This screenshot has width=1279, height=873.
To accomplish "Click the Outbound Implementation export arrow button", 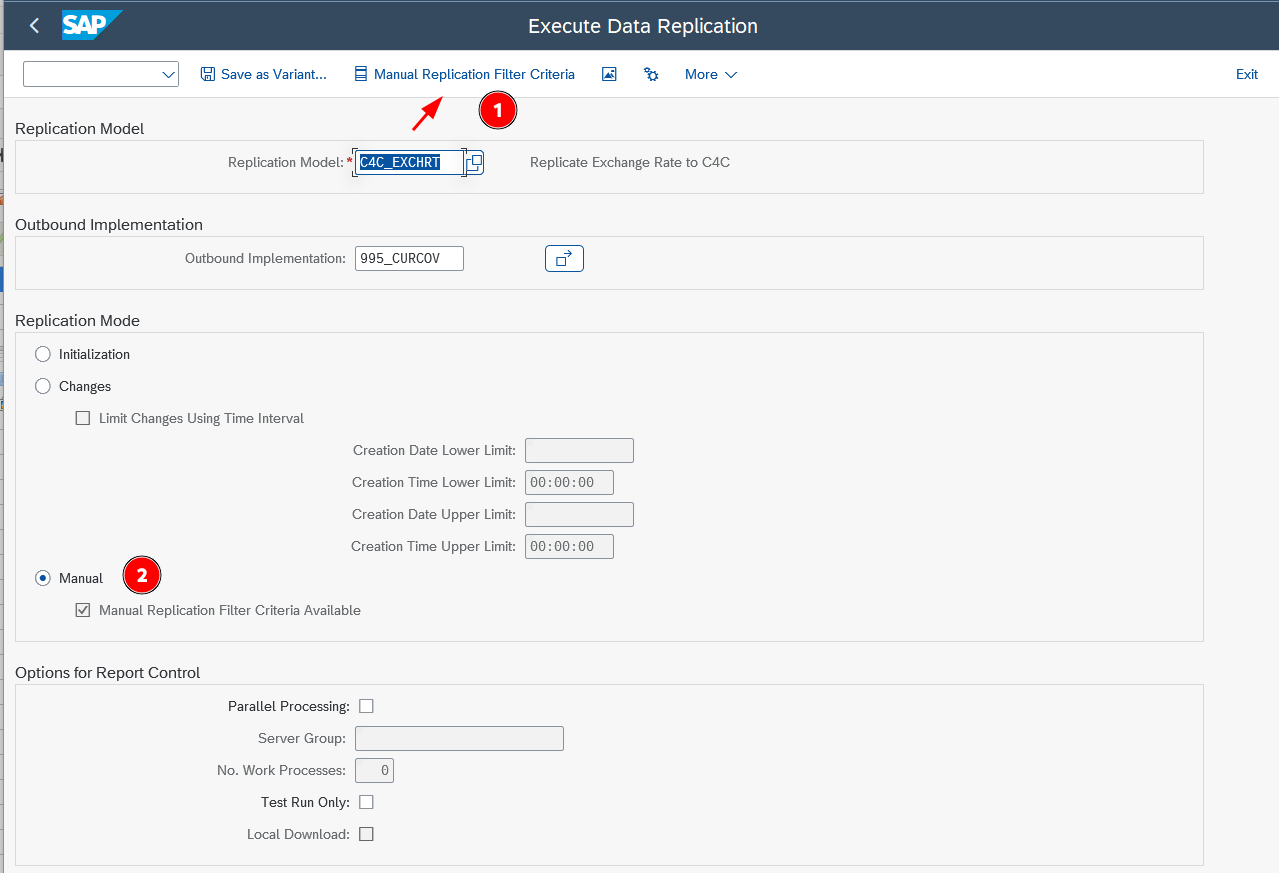I will click(x=564, y=258).
